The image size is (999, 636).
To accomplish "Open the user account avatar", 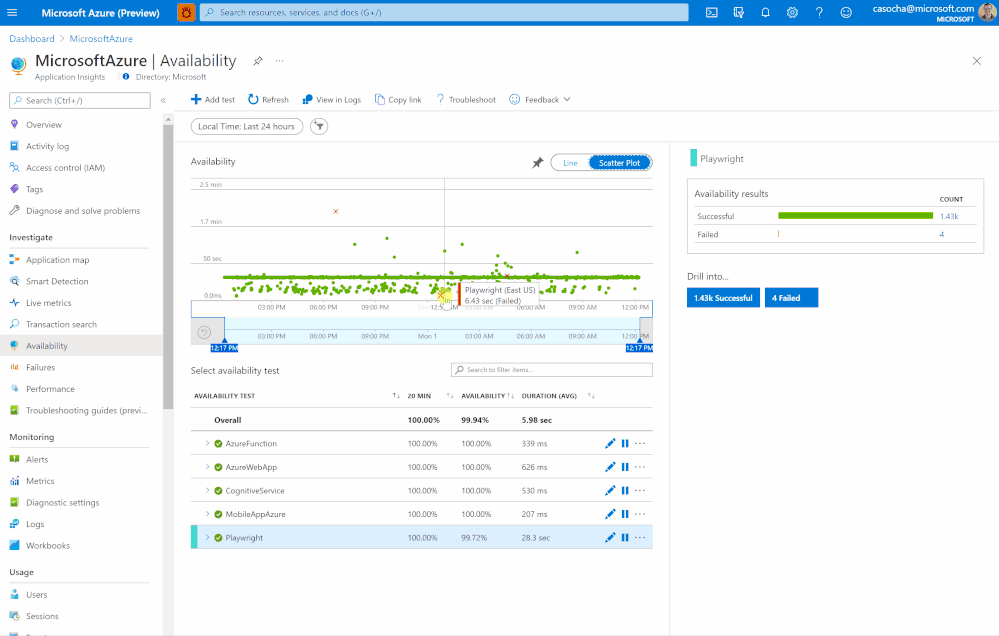I will click(987, 12).
